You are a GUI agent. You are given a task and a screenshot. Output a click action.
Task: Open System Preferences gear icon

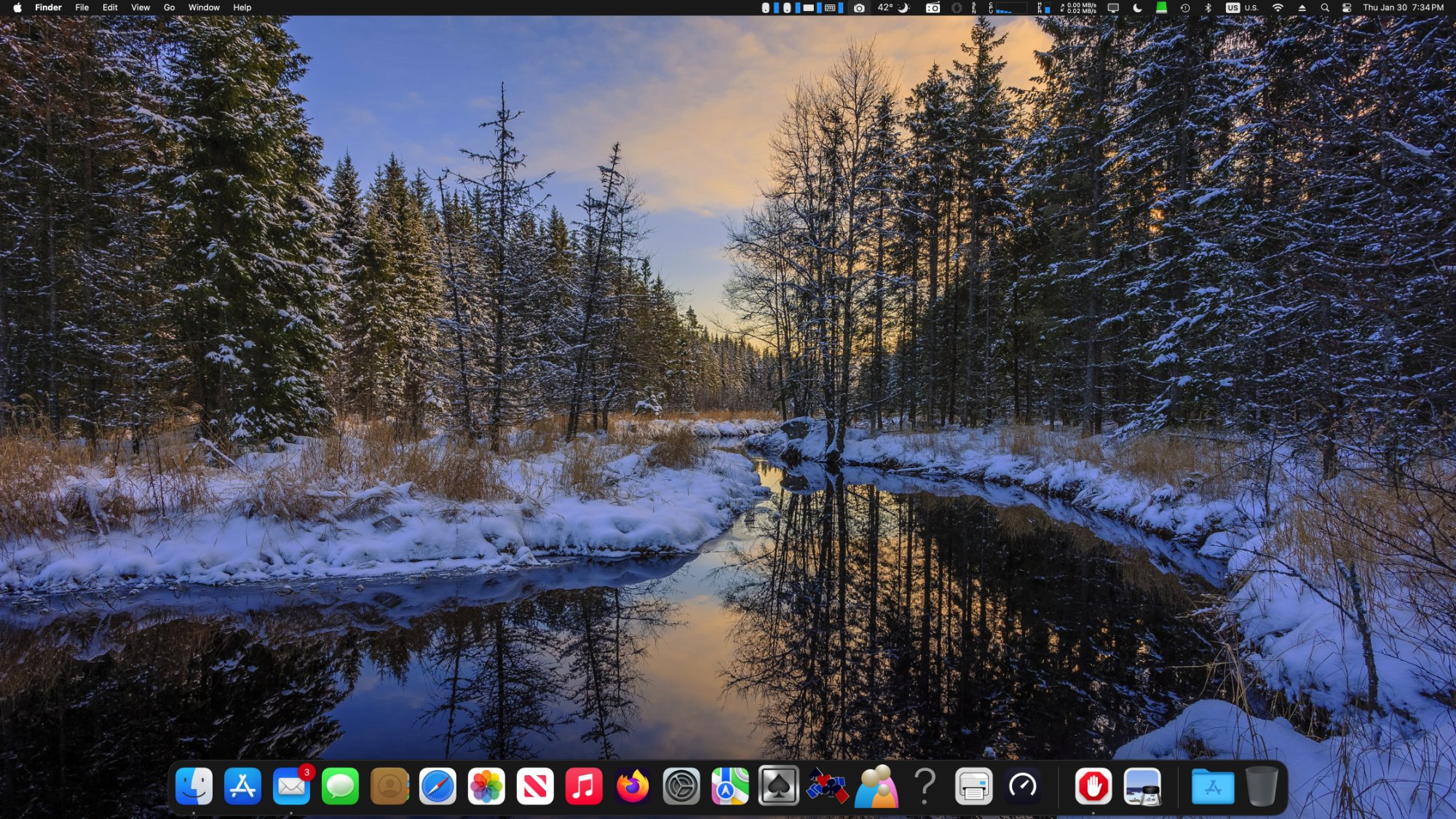click(681, 786)
